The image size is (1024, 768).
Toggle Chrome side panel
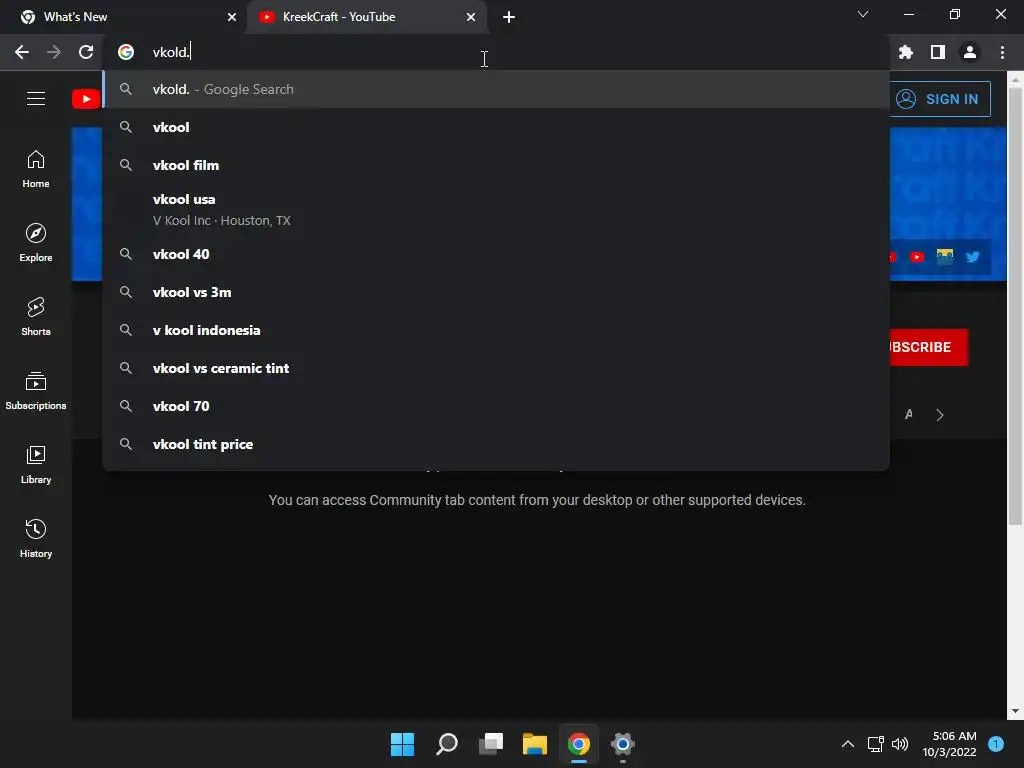click(938, 52)
